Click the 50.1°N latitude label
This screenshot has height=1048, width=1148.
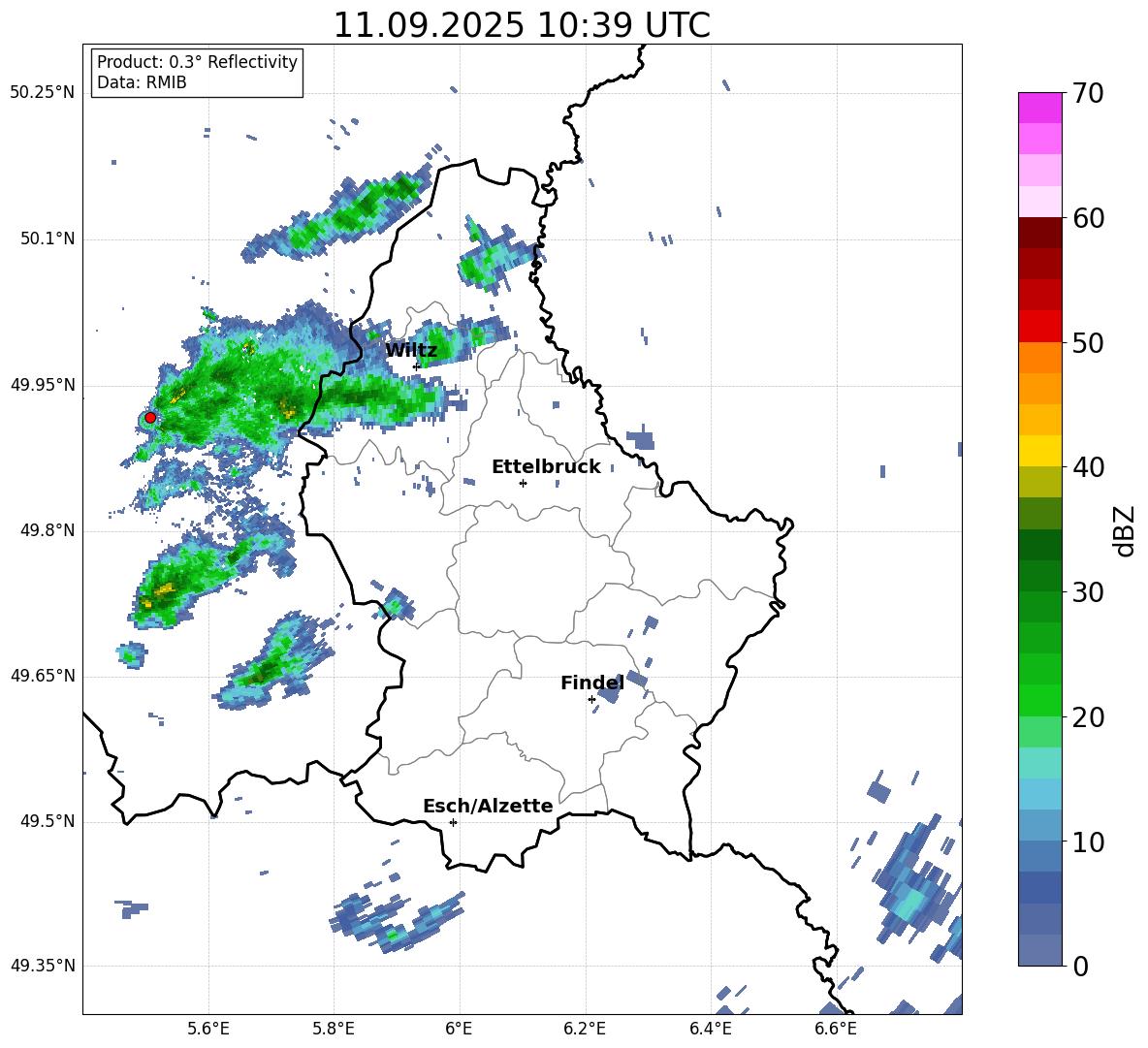(x=47, y=238)
